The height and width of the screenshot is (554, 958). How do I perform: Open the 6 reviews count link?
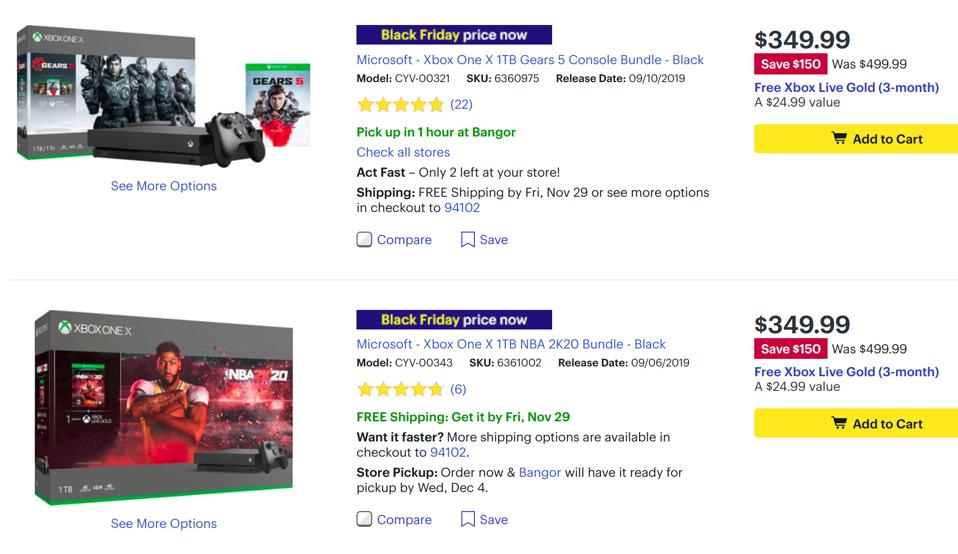point(458,390)
